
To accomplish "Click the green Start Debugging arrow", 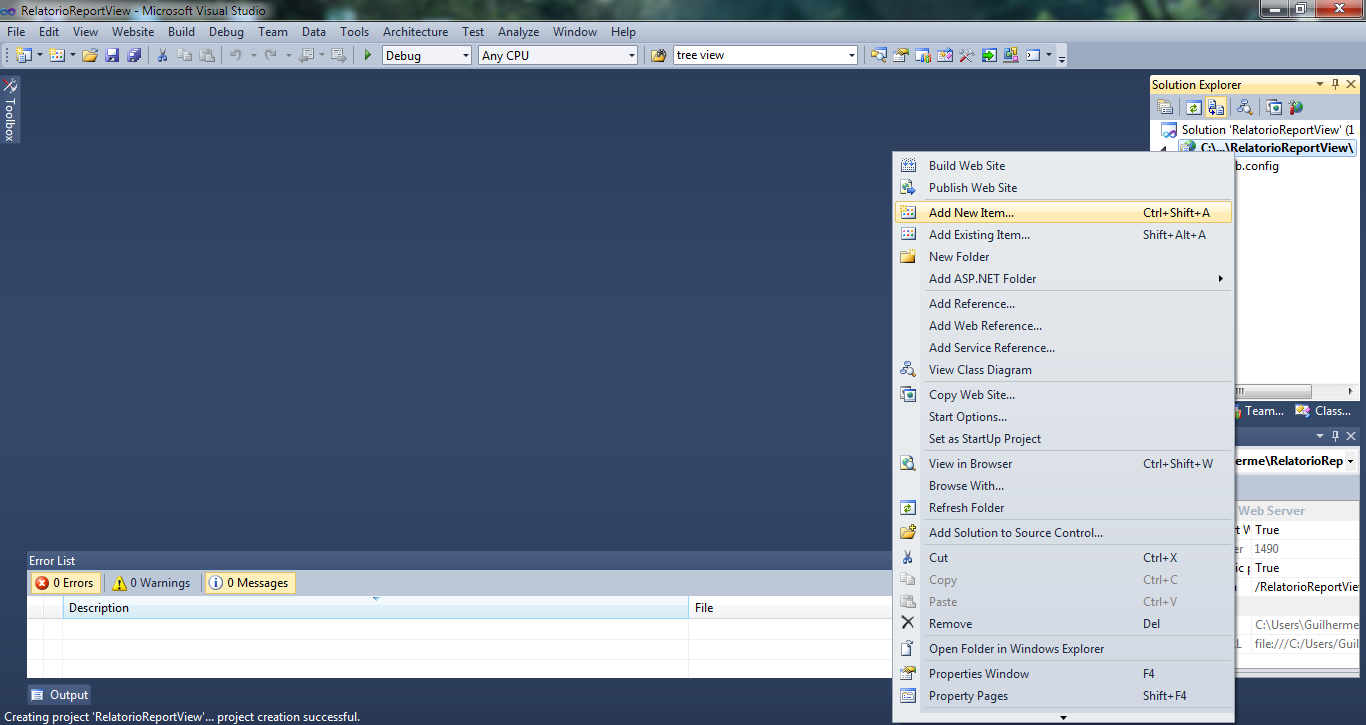I will point(368,55).
